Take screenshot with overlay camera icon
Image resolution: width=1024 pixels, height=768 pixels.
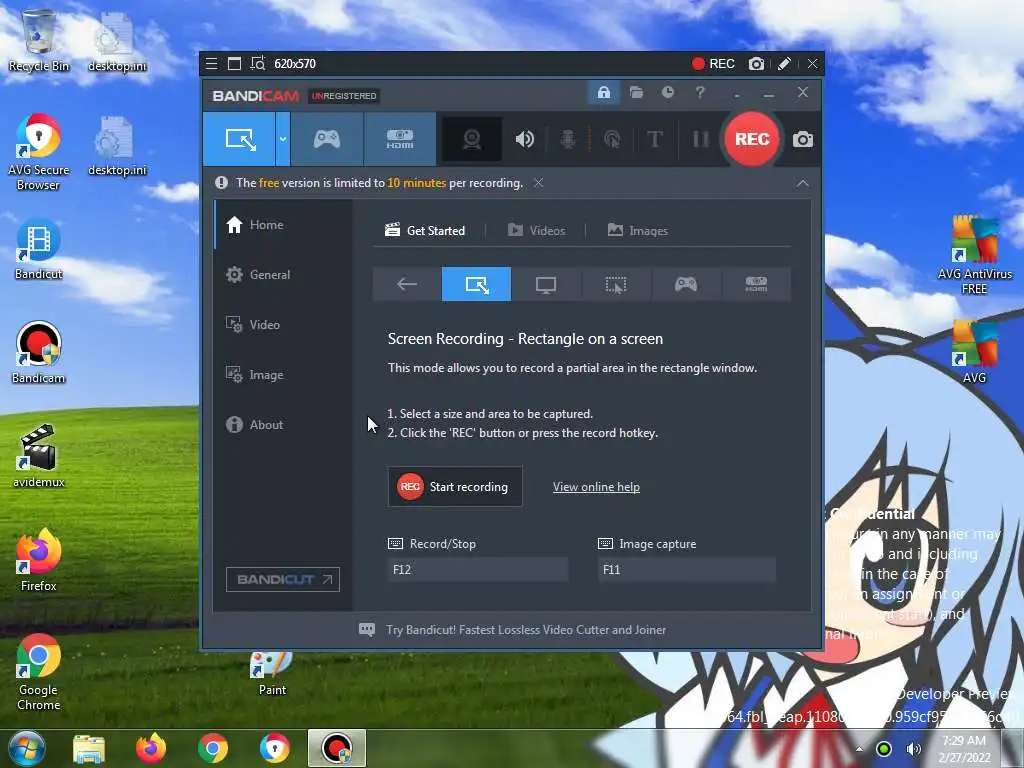pyautogui.click(x=756, y=63)
